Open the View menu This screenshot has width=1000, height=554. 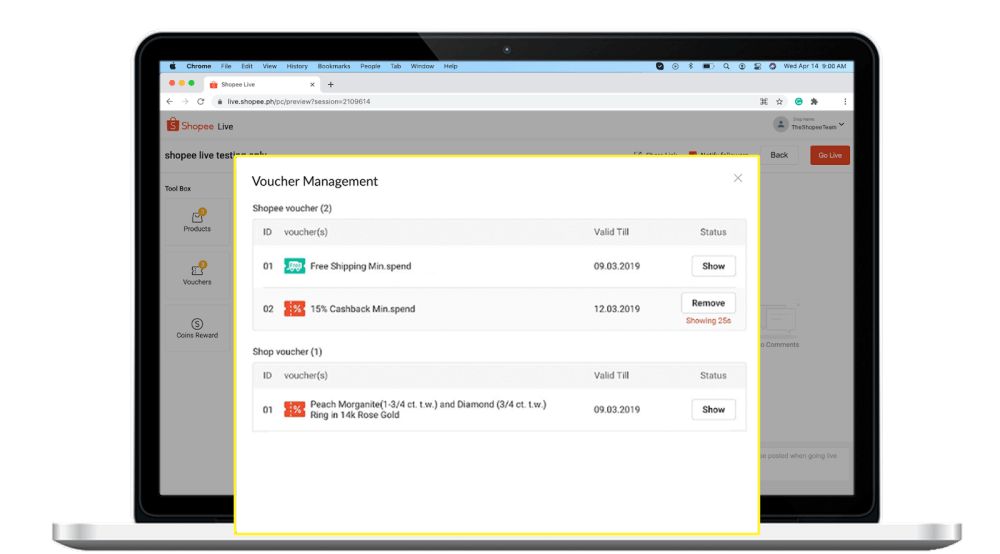tap(270, 66)
